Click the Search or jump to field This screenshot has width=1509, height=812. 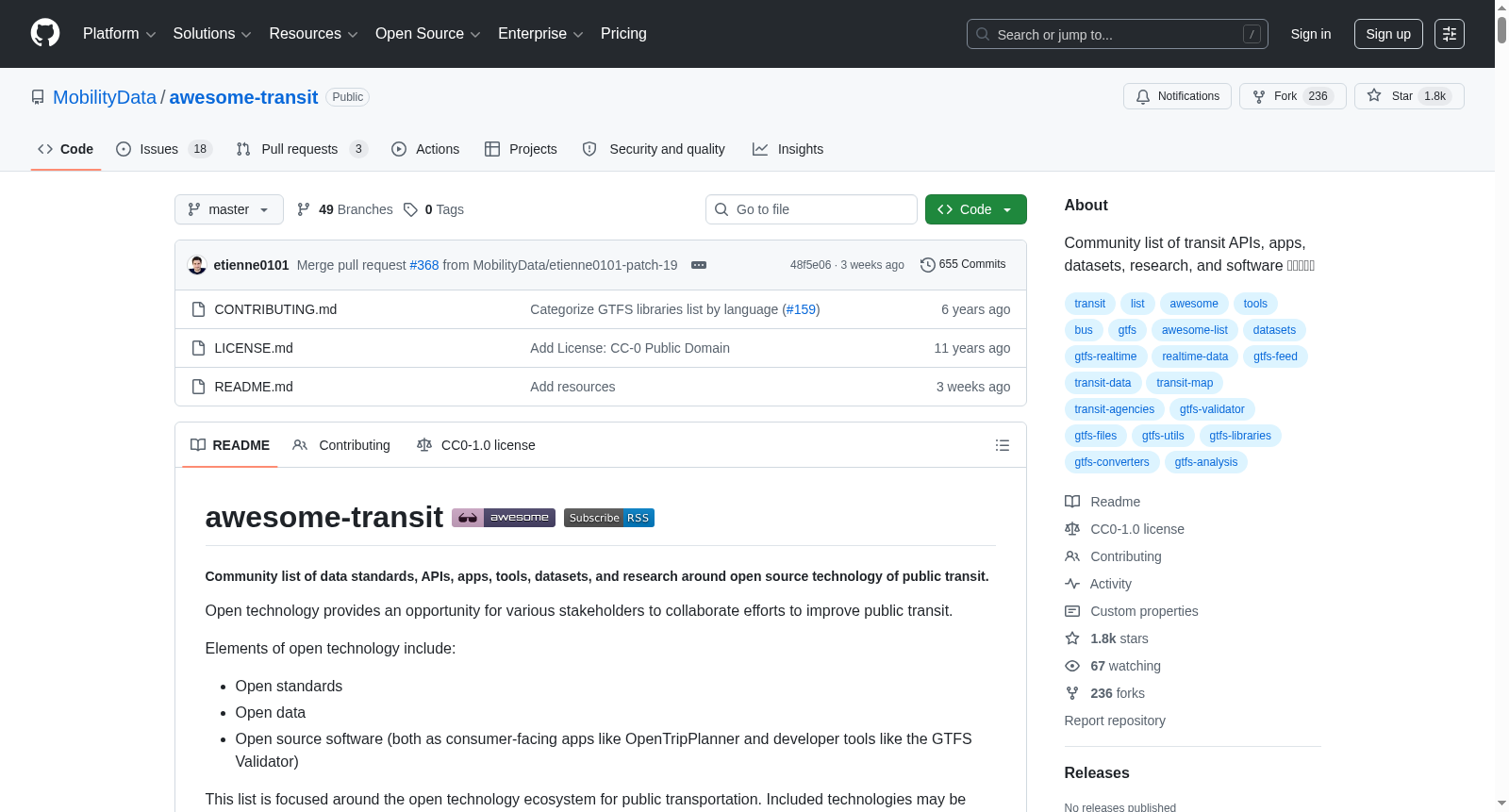pyautogui.click(x=1118, y=34)
